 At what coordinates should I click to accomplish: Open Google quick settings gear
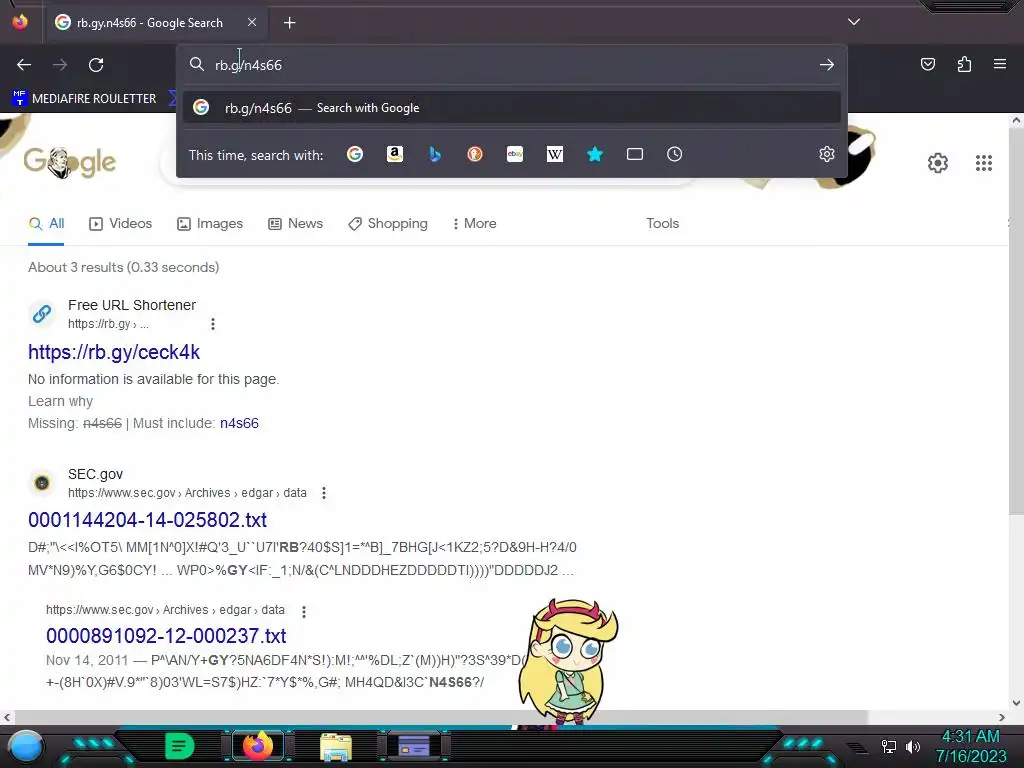click(938, 163)
